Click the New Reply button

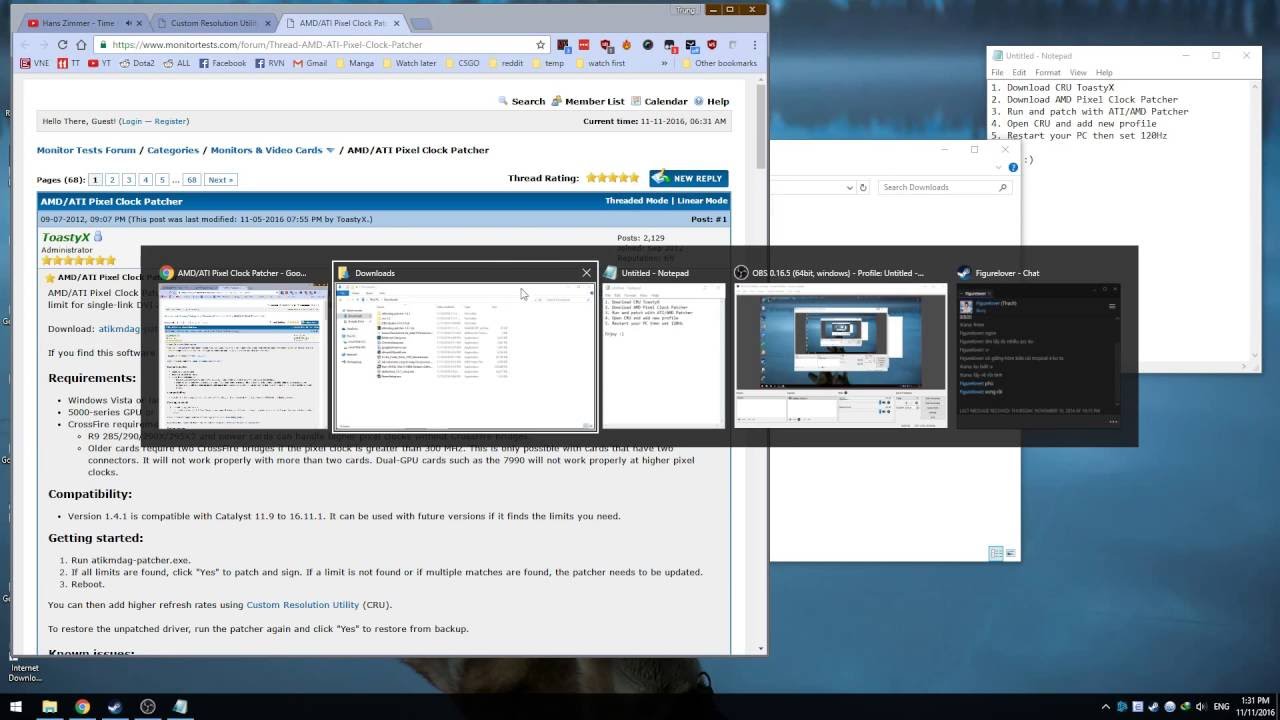click(x=688, y=178)
